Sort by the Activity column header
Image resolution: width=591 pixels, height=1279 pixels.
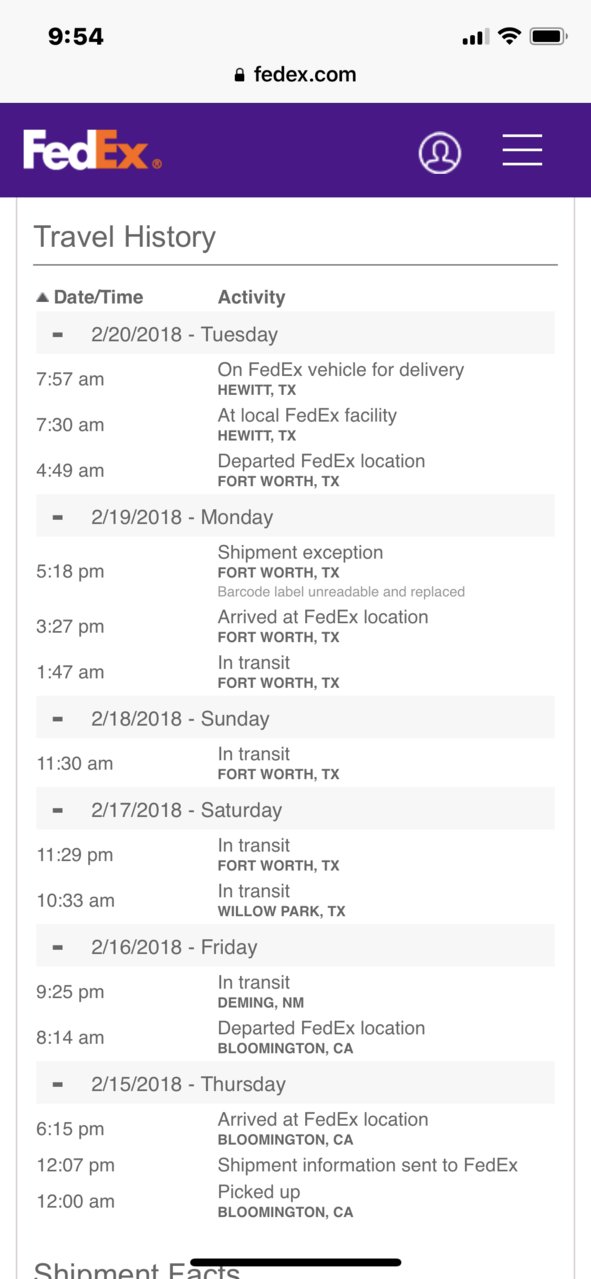click(x=251, y=297)
